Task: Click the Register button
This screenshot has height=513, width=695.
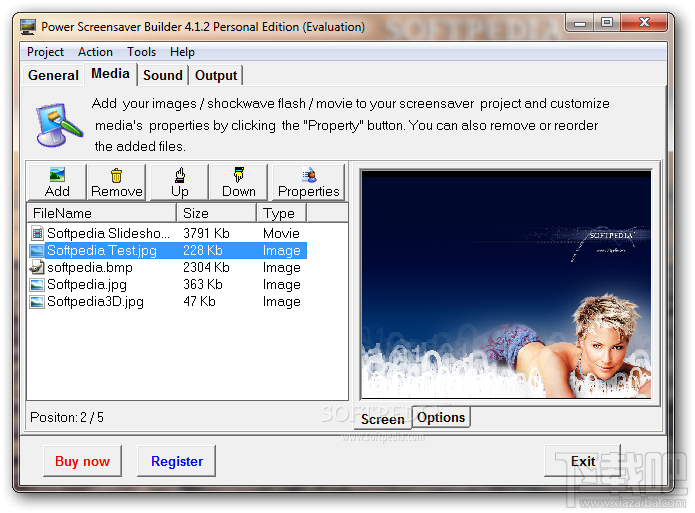Action: pos(177,461)
